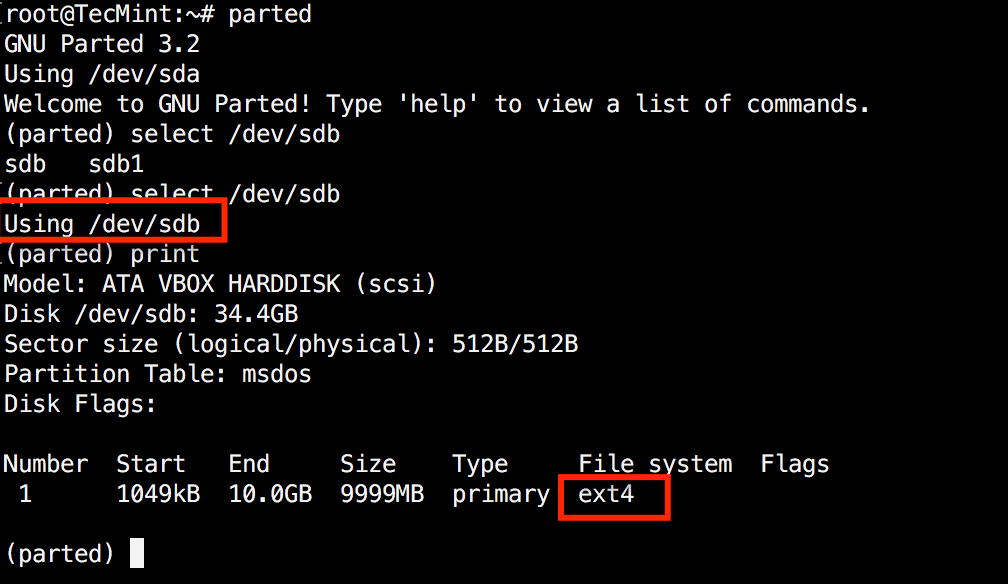Click the 'File system' column header

(655, 464)
